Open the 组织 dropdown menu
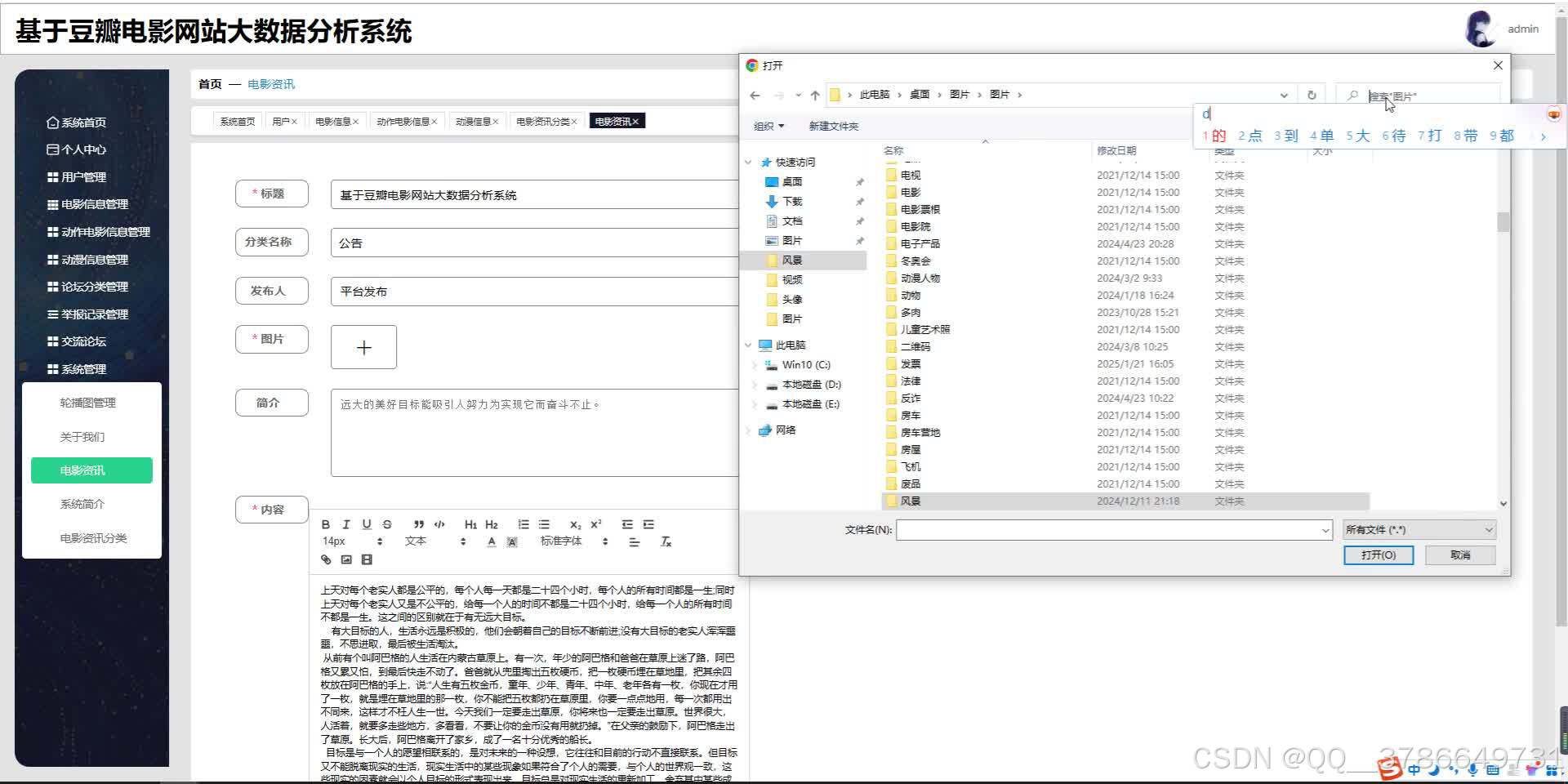The image size is (1568, 784). (768, 126)
